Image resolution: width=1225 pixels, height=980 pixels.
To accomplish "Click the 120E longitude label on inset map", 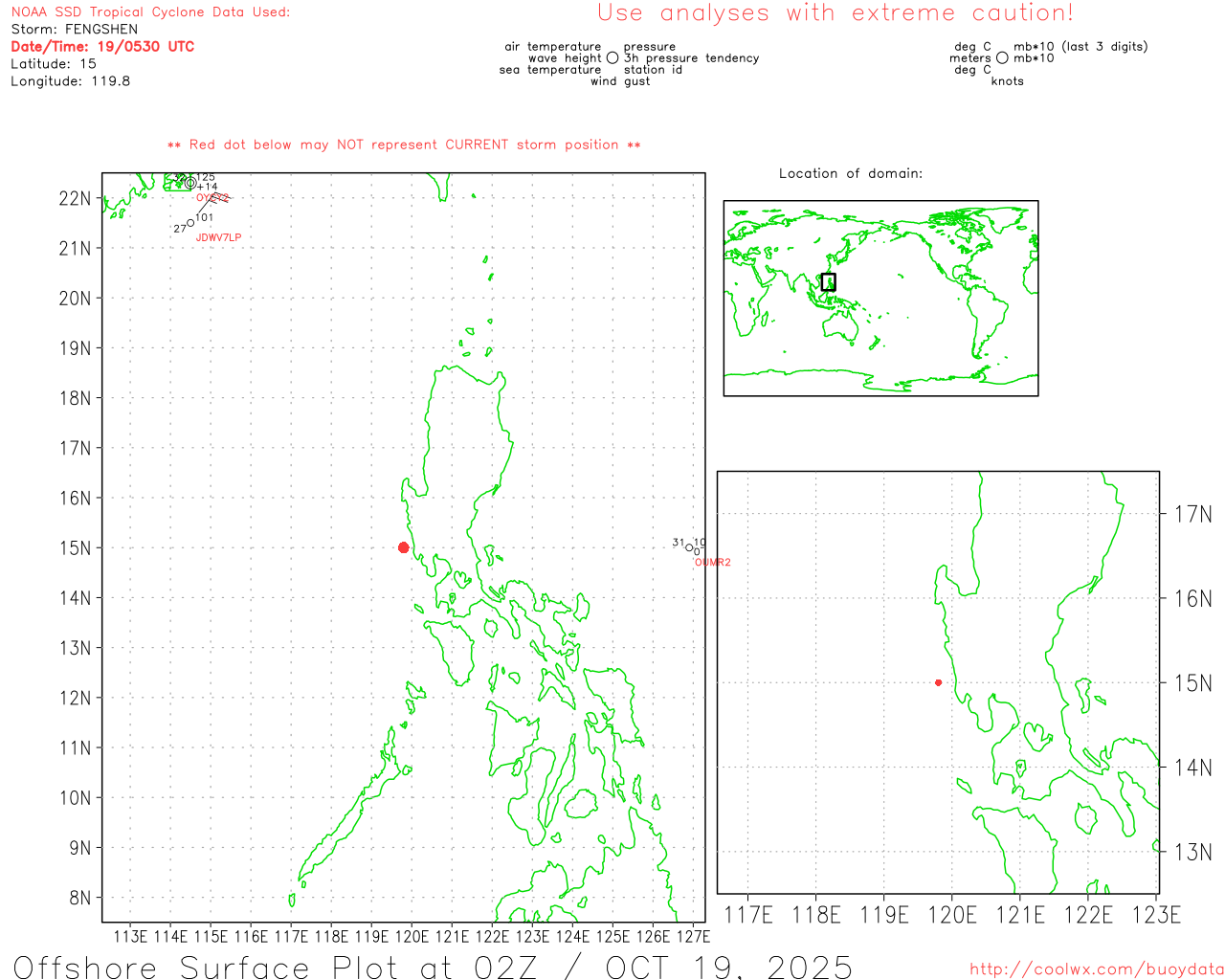I will coord(952,915).
